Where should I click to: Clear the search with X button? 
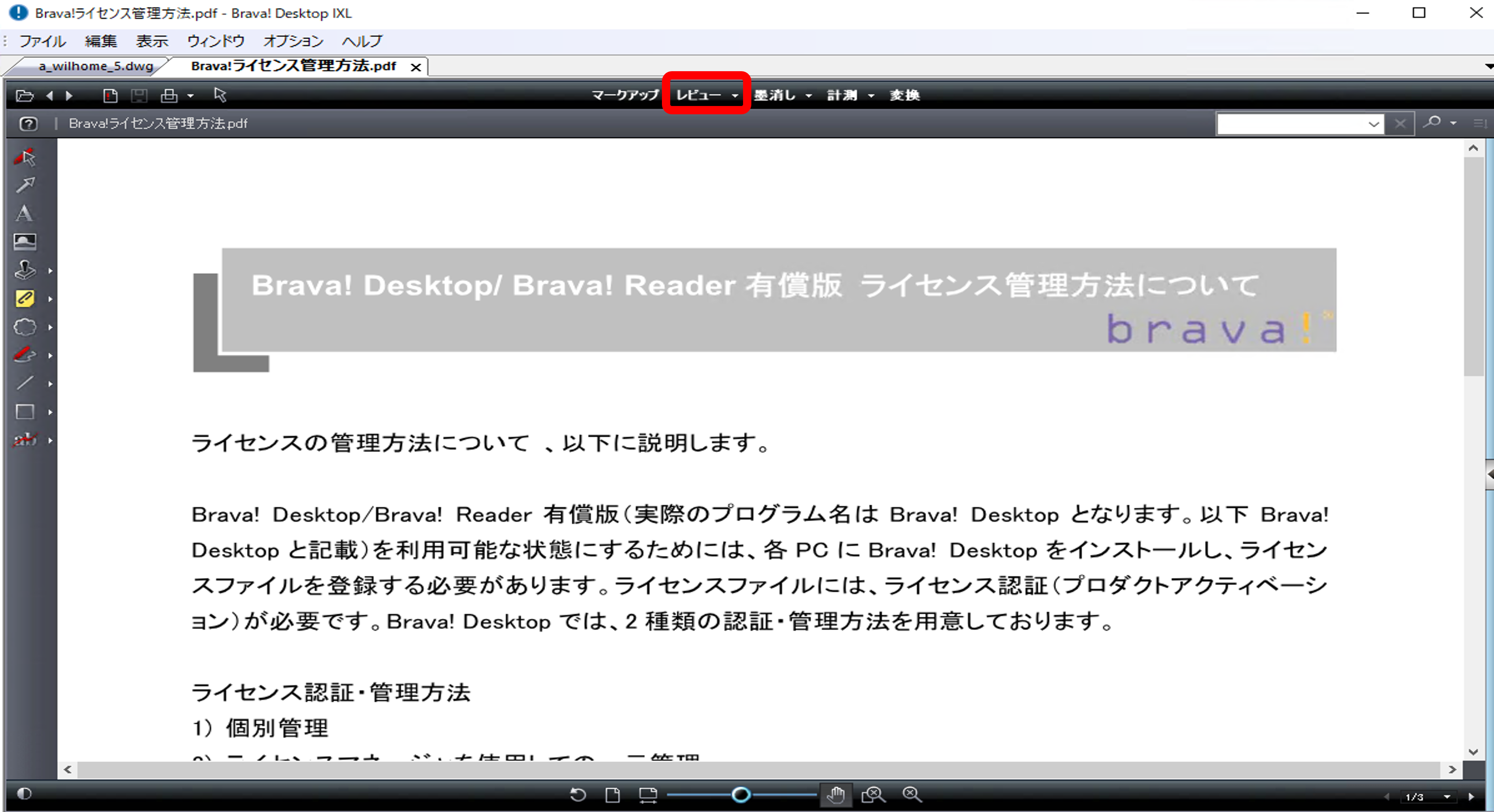pyautogui.click(x=1400, y=123)
